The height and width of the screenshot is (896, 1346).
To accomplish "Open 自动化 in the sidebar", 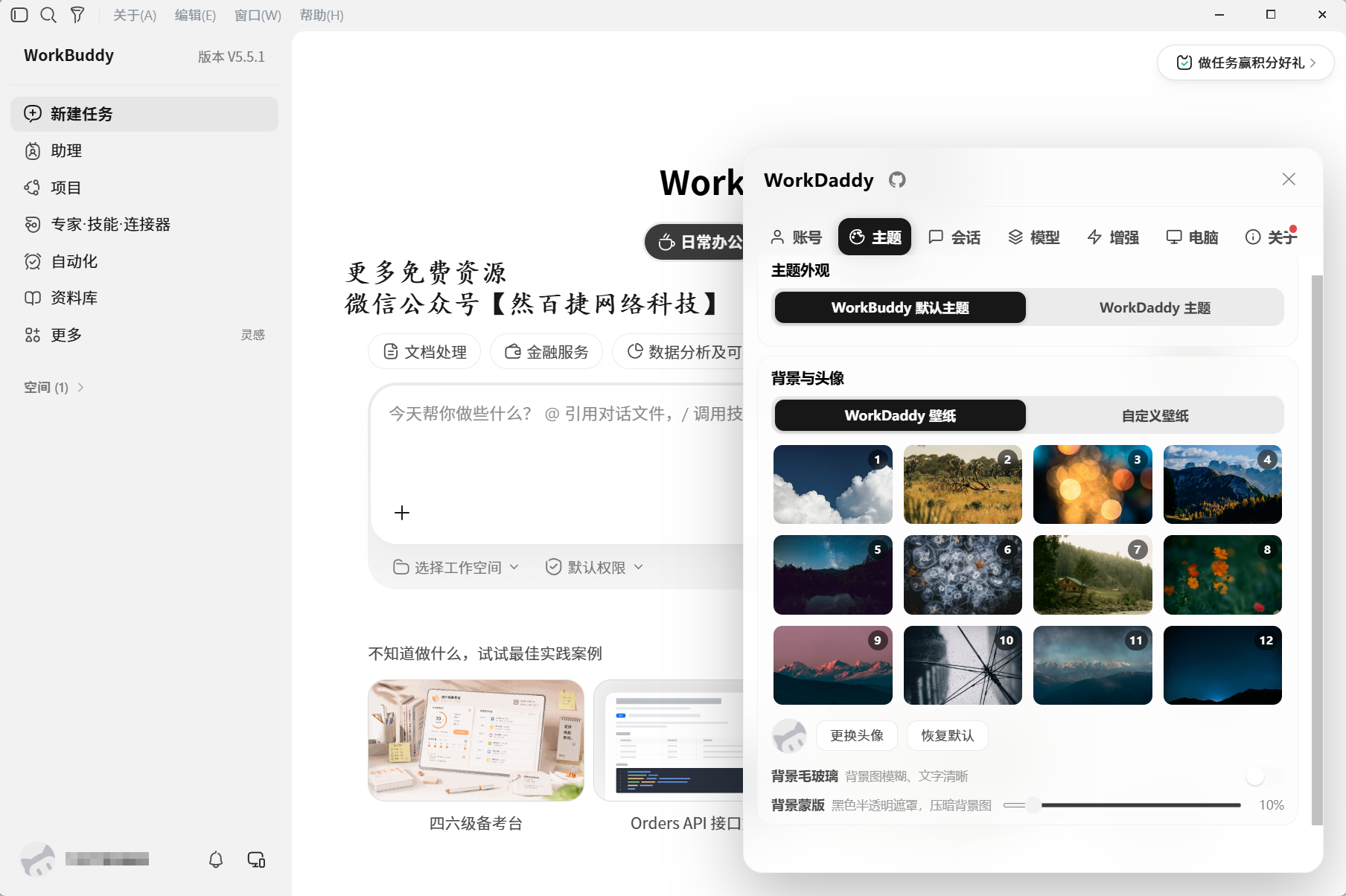I will 144,261.
